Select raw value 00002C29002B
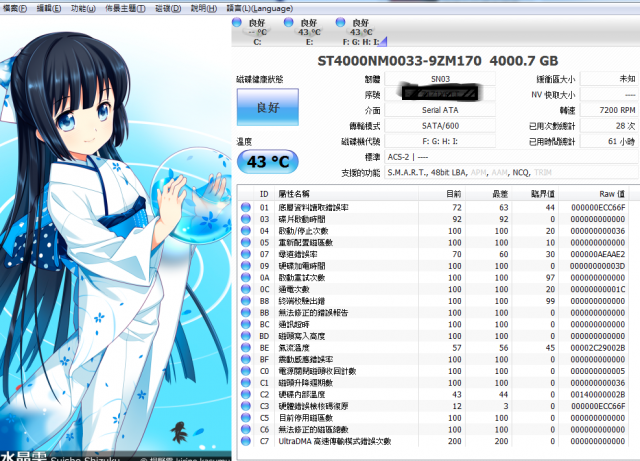Screen dimensions: 640x461 click(x=598, y=348)
